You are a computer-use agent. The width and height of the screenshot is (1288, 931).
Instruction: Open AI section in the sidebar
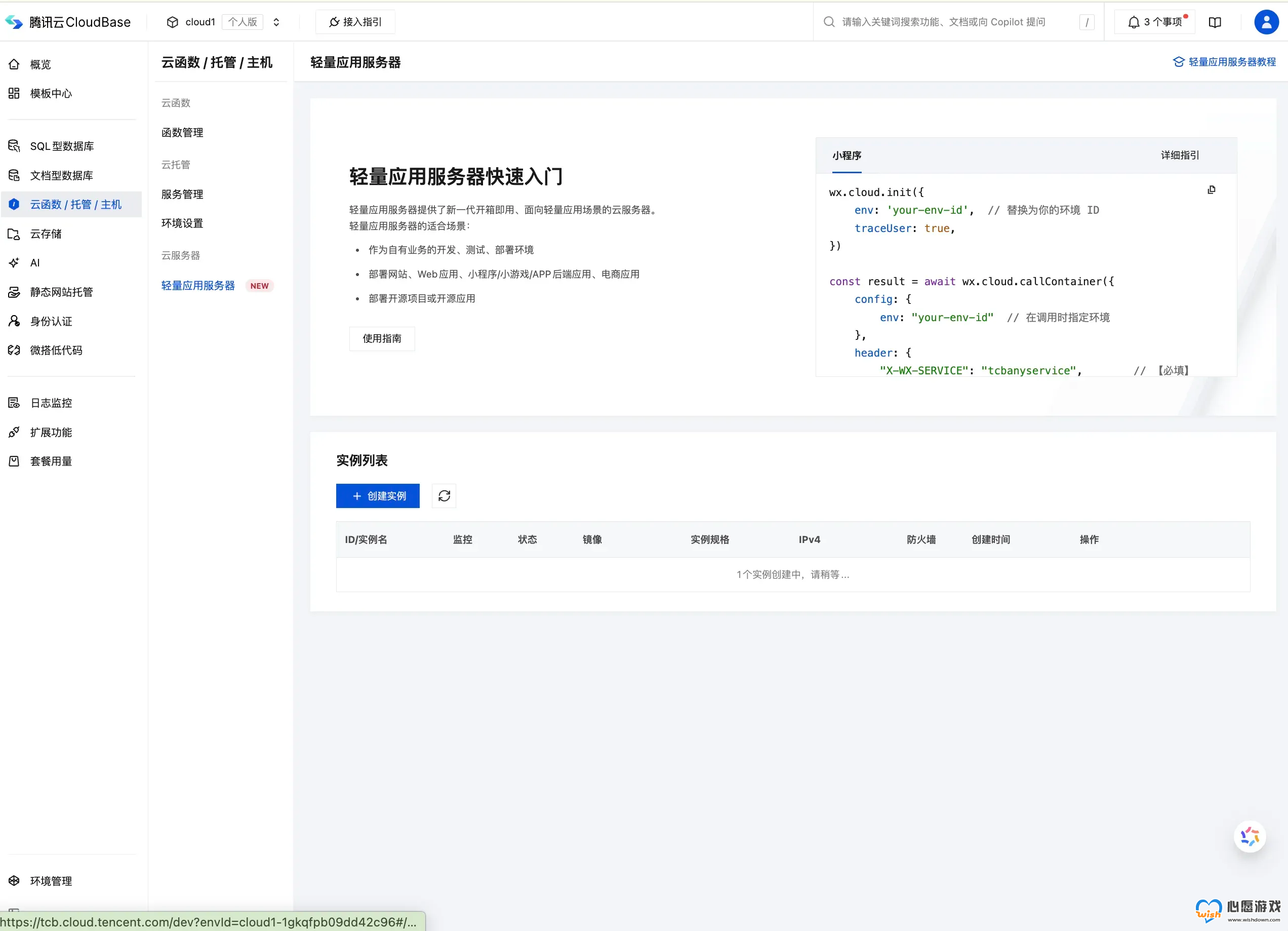pyautogui.click(x=34, y=262)
